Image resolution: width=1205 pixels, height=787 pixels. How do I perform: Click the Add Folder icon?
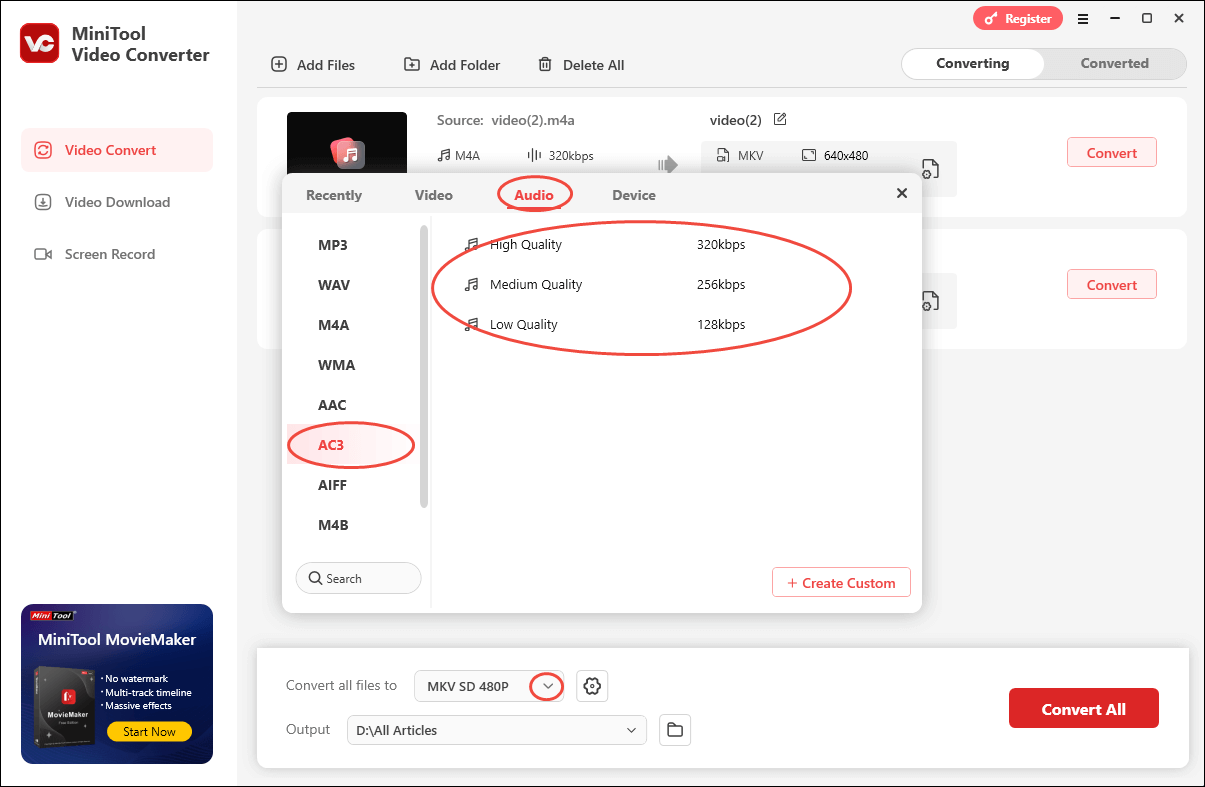(x=412, y=64)
